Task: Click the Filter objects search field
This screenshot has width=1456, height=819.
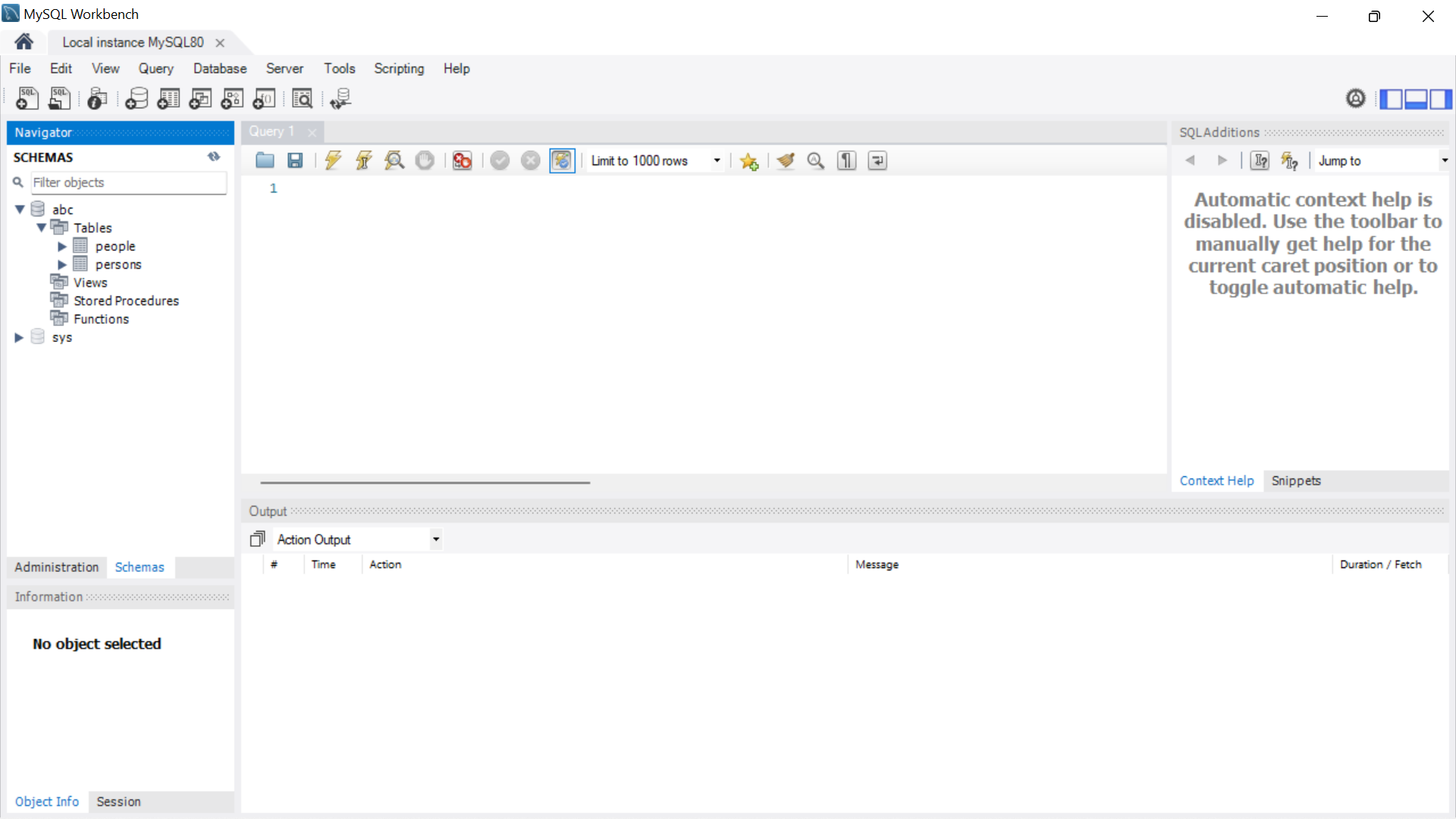Action: (127, 183)
